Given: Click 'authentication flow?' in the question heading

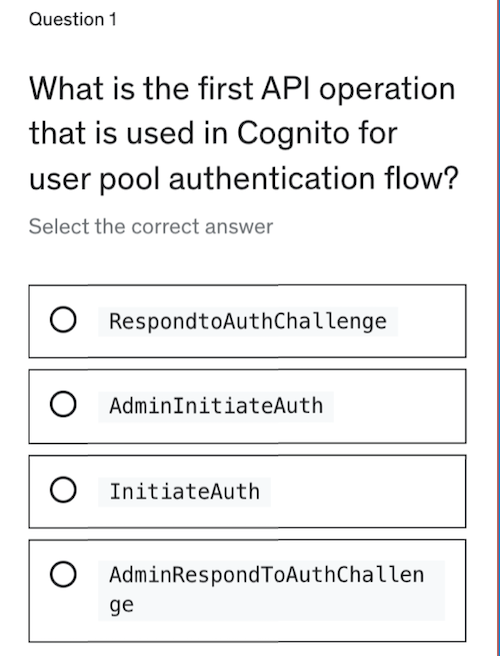Looking at the screenshot, I should (314, 179).
